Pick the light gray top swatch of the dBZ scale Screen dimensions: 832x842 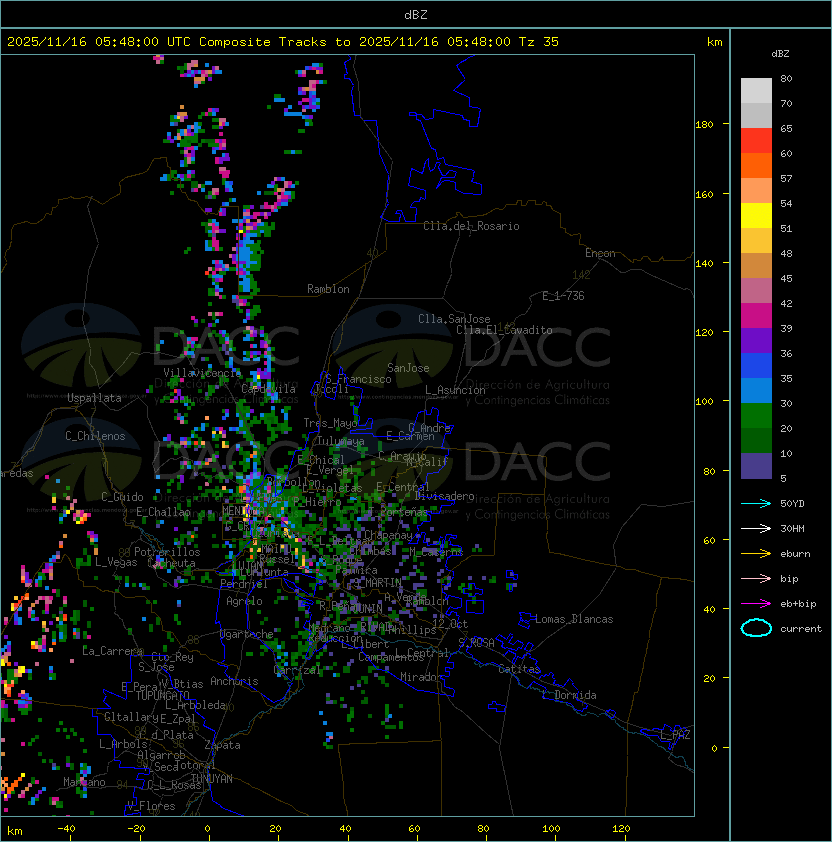(x=756, y=91)
